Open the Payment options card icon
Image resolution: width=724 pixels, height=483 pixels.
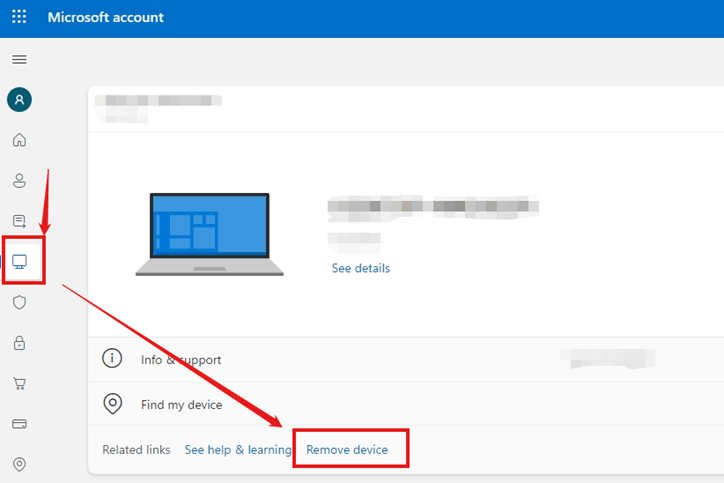tap(19, 424)
